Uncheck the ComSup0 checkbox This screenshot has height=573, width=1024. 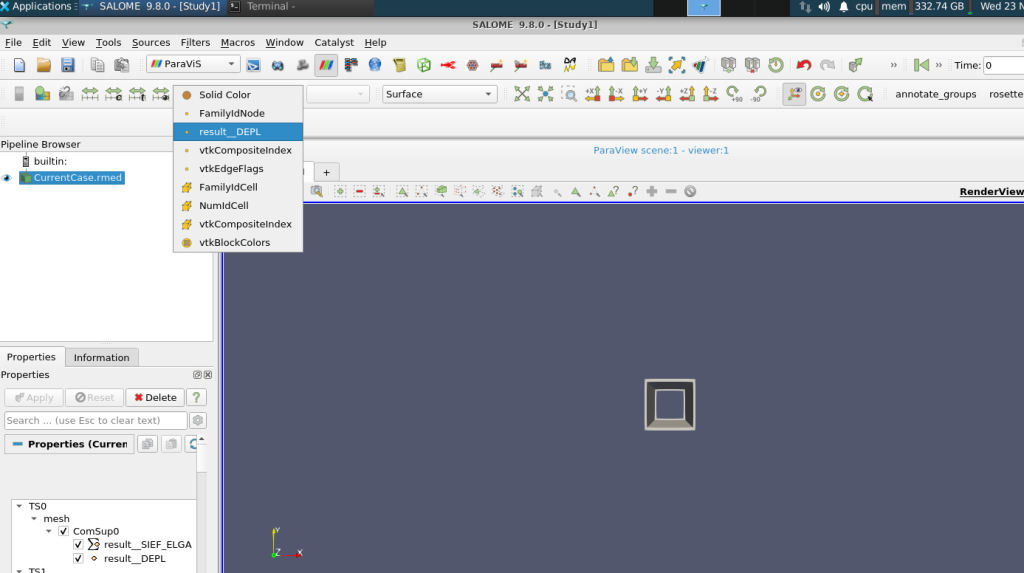[63, 531]
